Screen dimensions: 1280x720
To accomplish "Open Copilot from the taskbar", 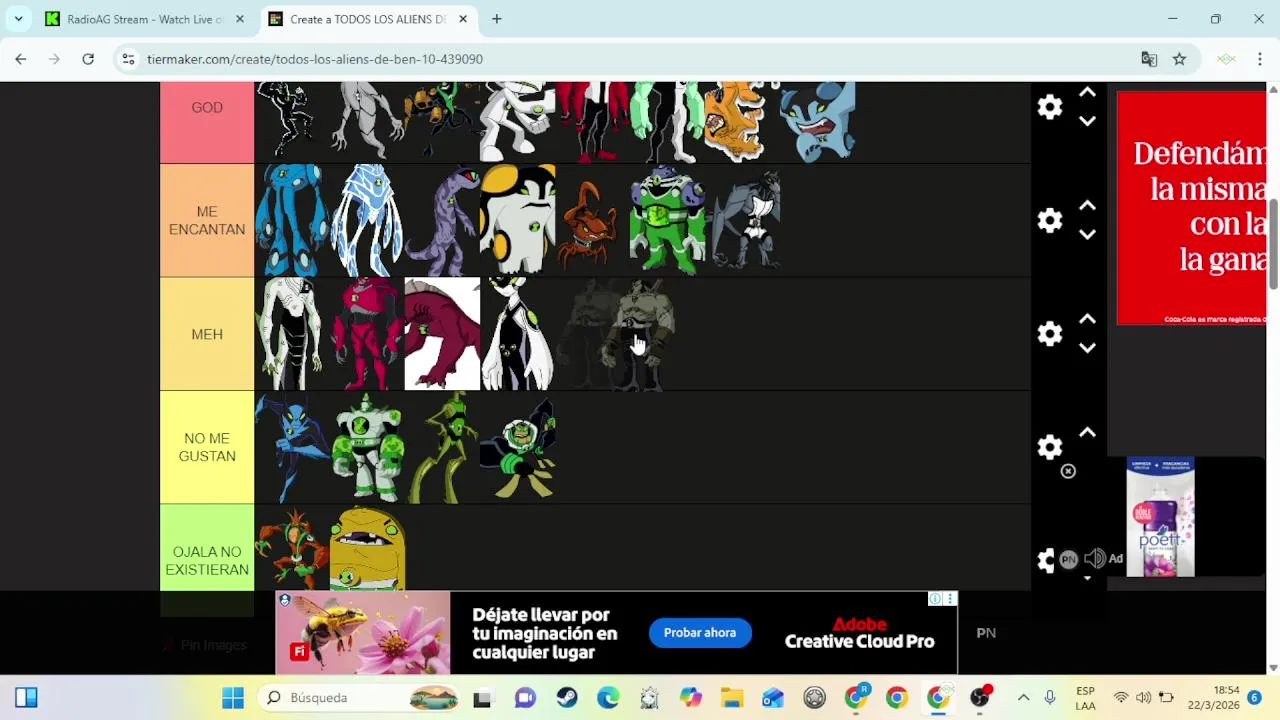I will 691,698.
